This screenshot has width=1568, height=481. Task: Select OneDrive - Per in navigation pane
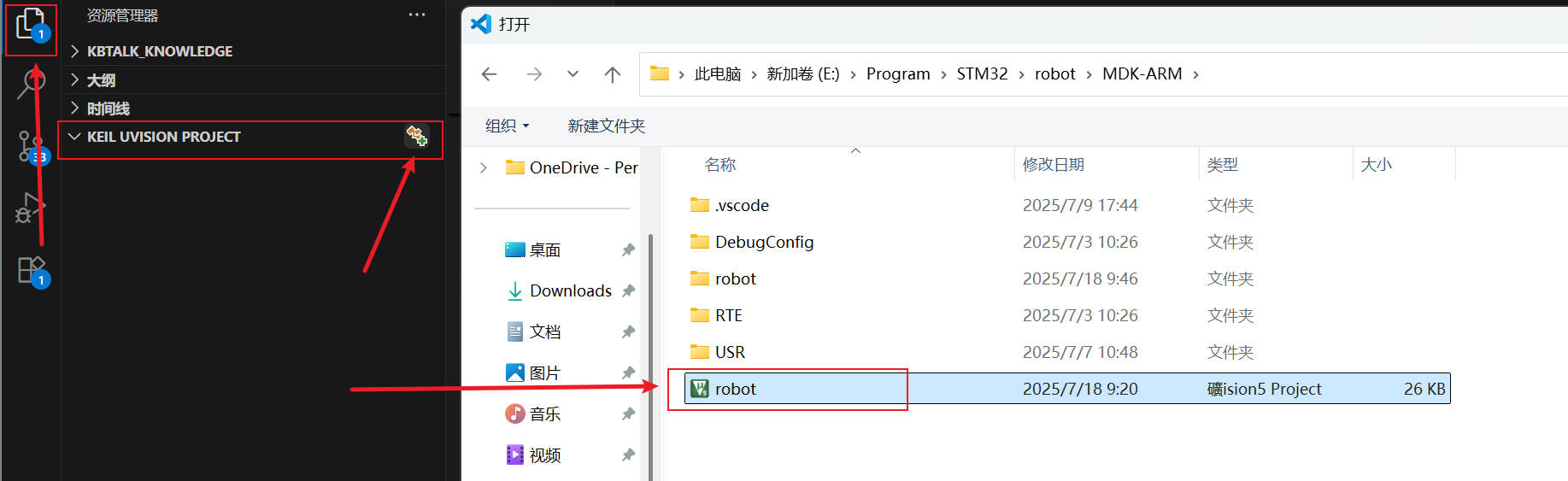point(572,167)
